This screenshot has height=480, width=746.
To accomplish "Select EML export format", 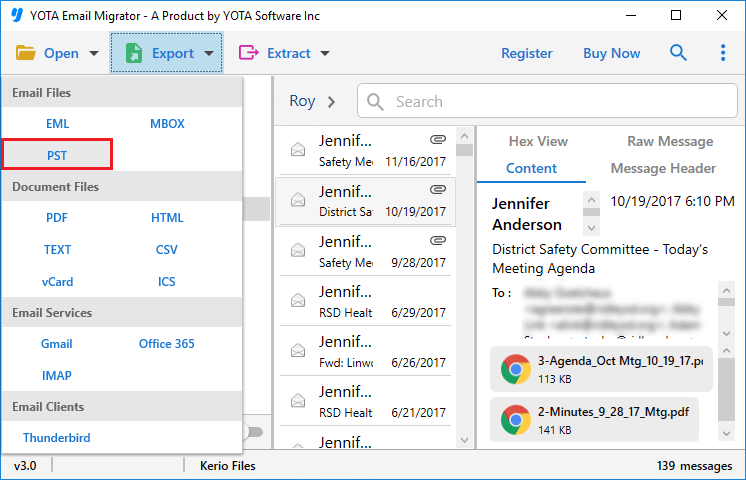I will [x=58, y=124].
